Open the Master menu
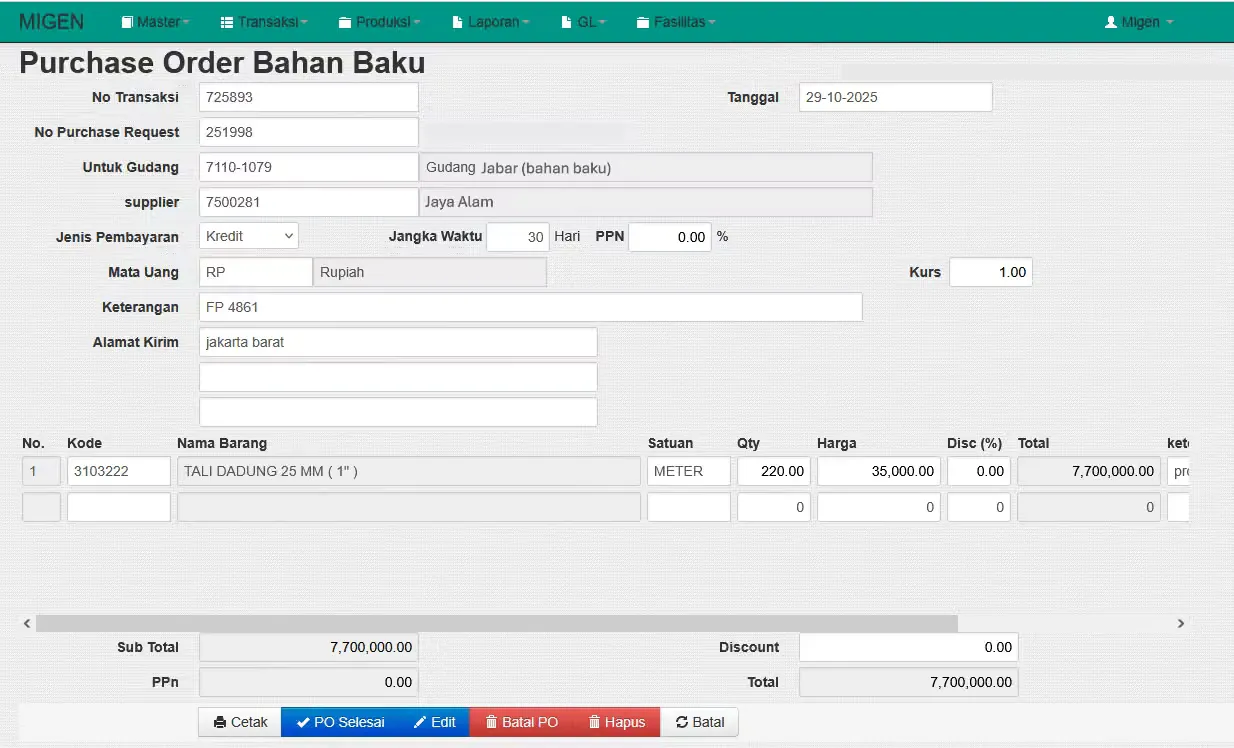Screen dimensions: 1234x748 coord(155,22)
